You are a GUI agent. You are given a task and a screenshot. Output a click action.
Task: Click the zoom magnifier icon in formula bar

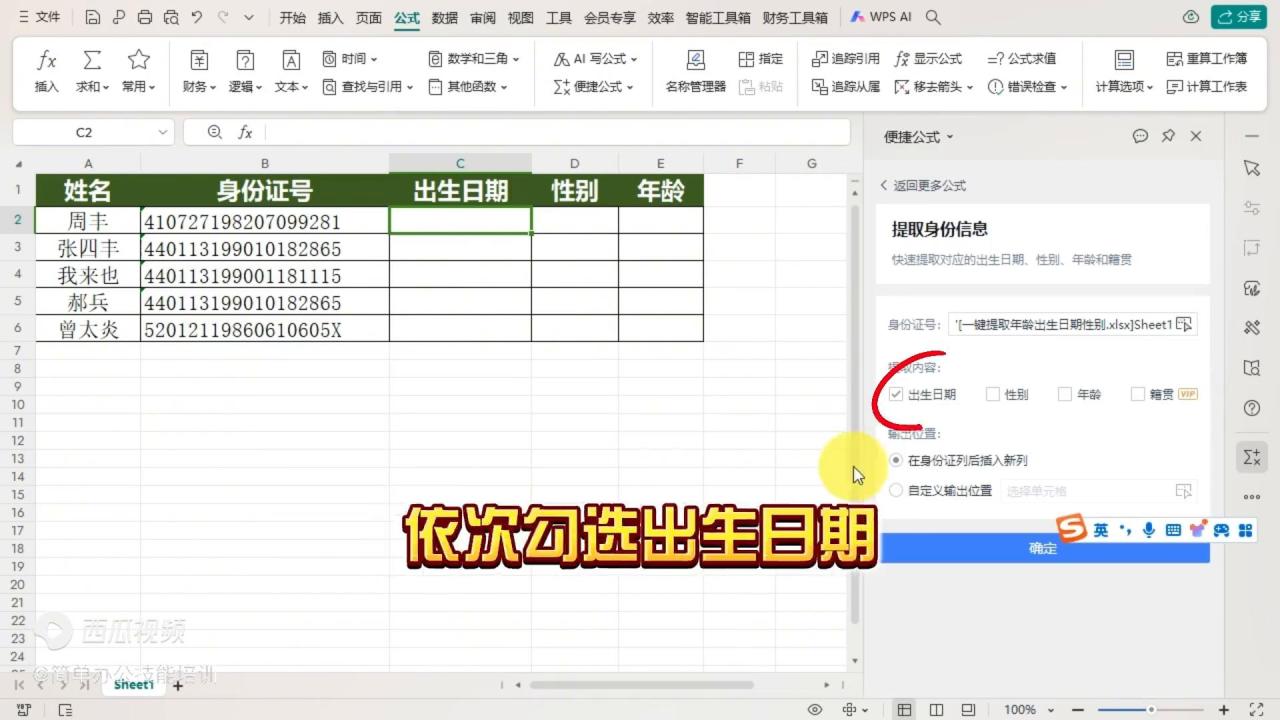coord(214,132)
